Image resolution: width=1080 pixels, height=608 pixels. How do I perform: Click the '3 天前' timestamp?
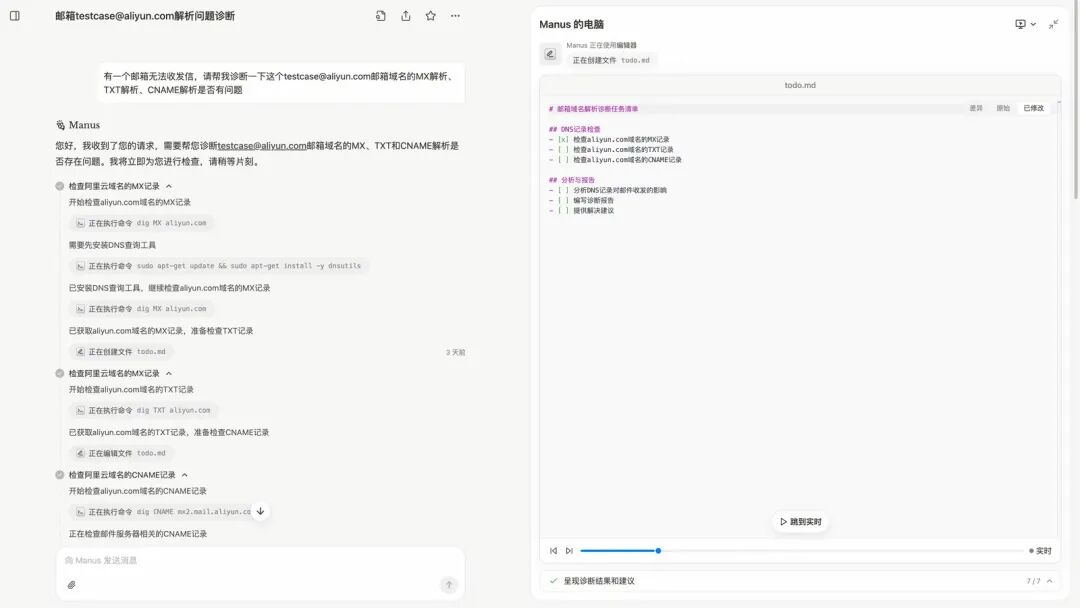click(455, 353)
